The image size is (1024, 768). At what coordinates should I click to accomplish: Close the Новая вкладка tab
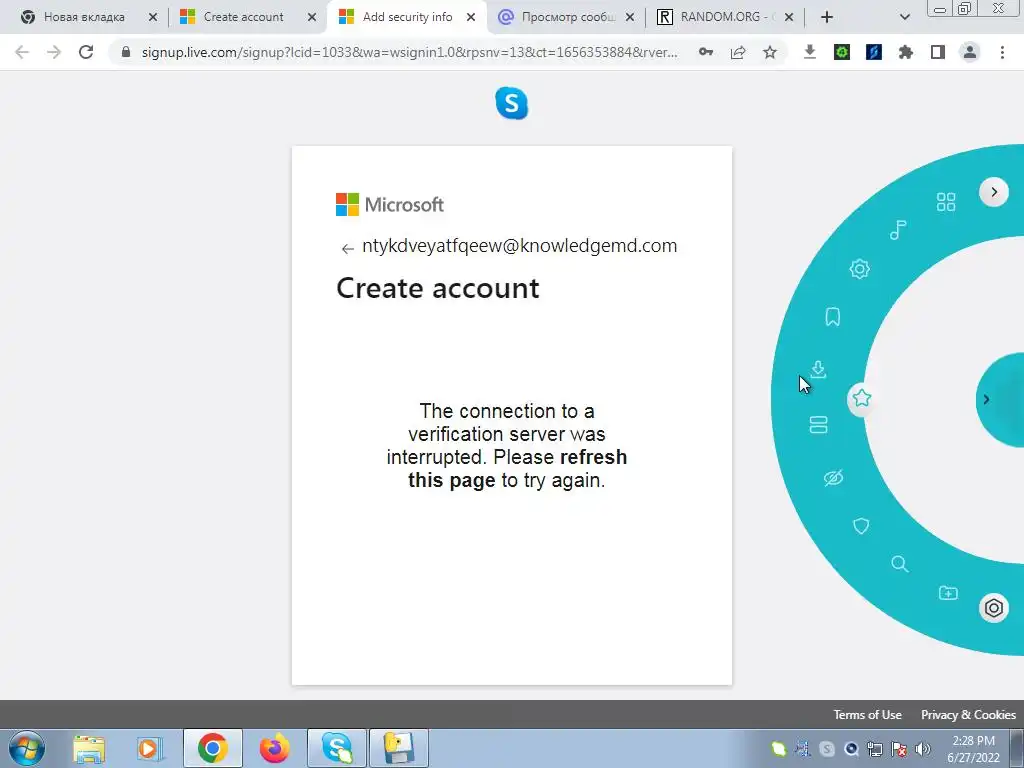click(152, 17)
